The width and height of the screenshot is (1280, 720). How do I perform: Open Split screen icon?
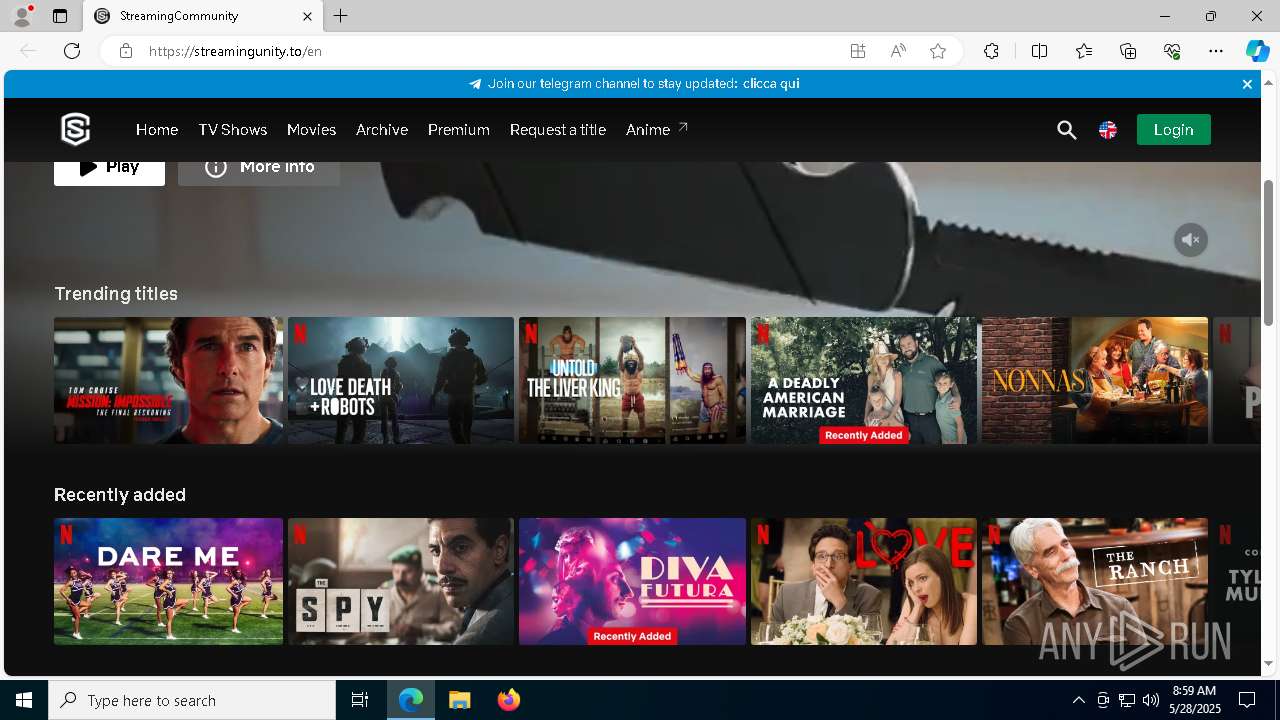[1039, 51]
